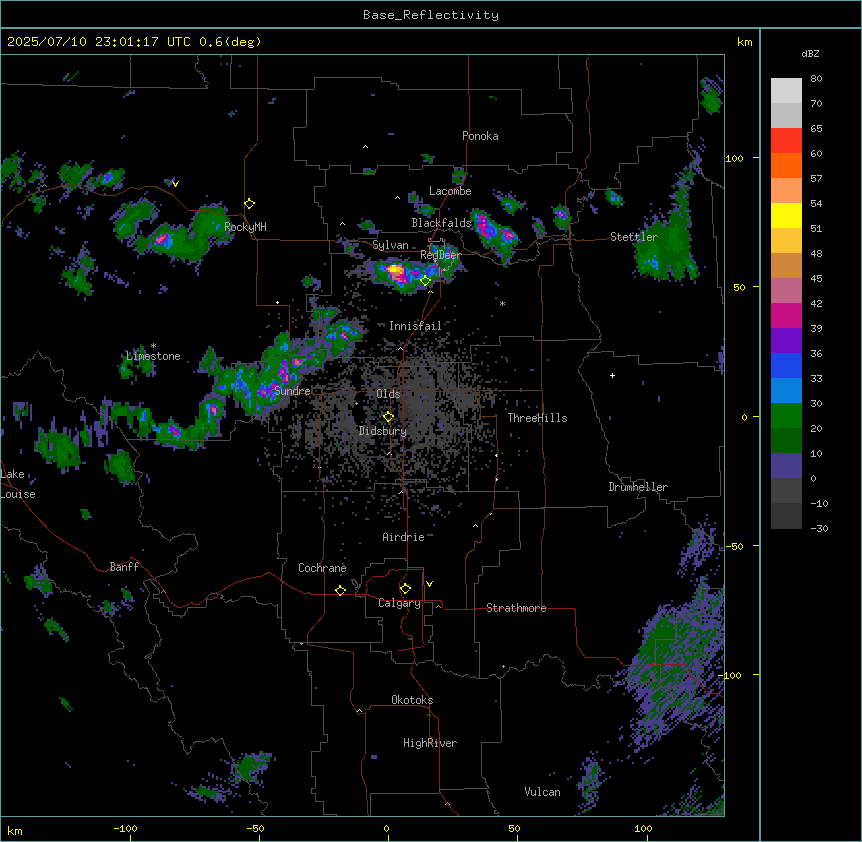Select the yellow diamond marker below RedDeer
The image size is (862, 842).
[x=425, y=281]
